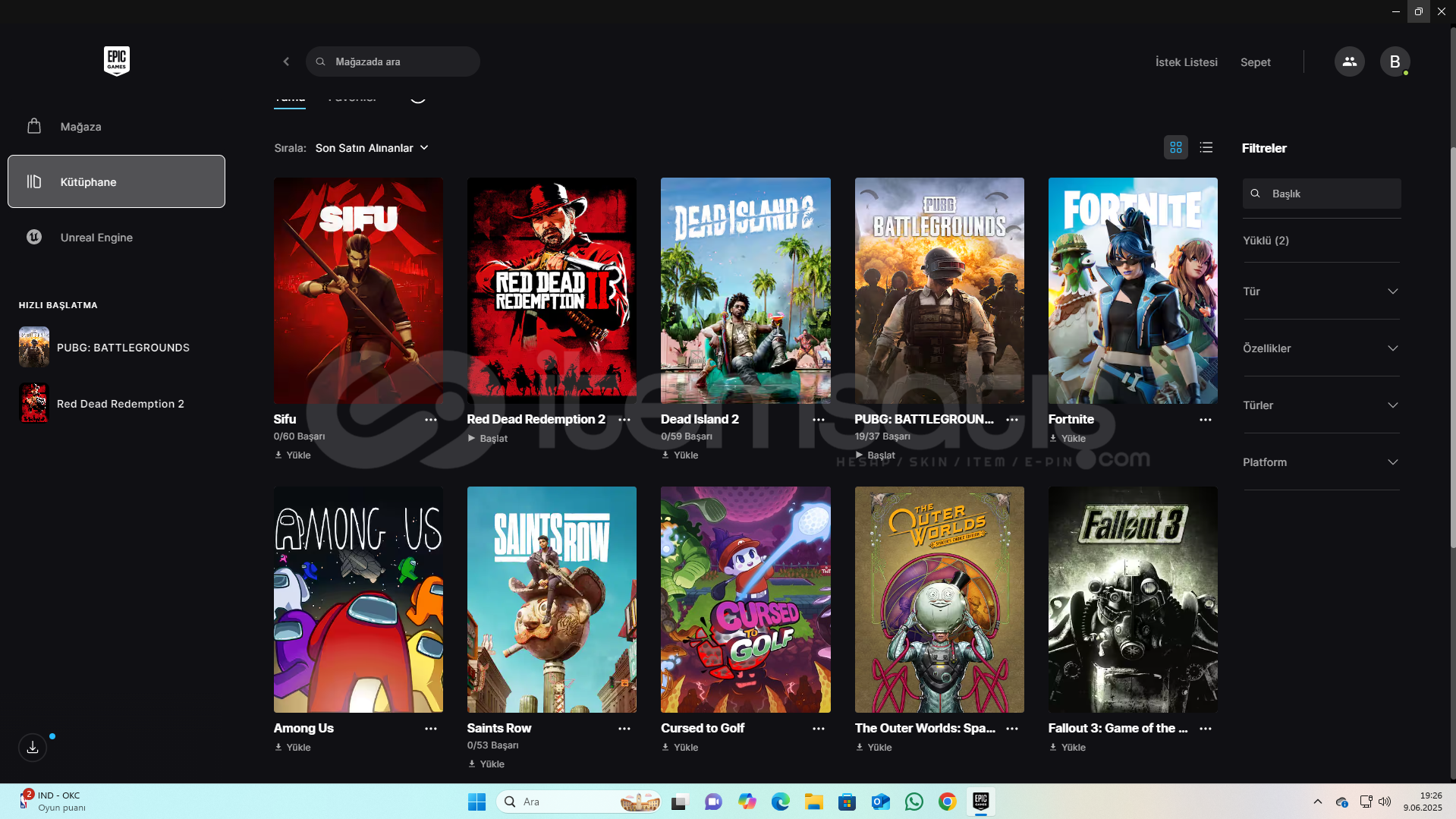Click Başlat under Red Dead Redemption 2
Image resolution: width=1456 pixels, height=819 pixels.
487,439
